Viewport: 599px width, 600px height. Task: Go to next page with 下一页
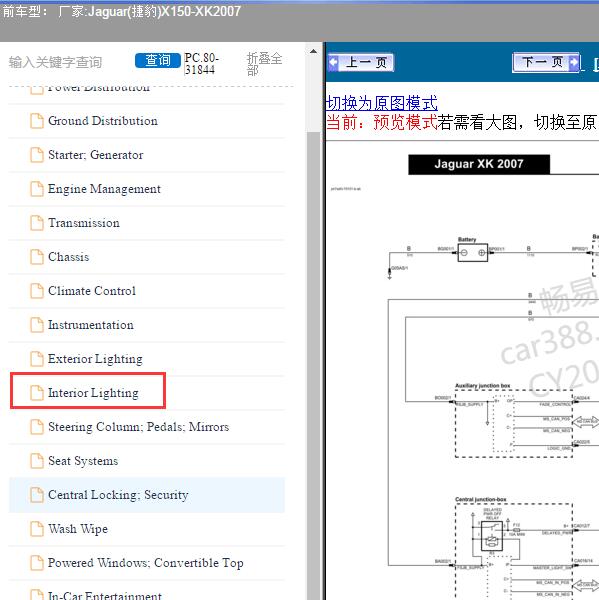(x=546, y=62)
